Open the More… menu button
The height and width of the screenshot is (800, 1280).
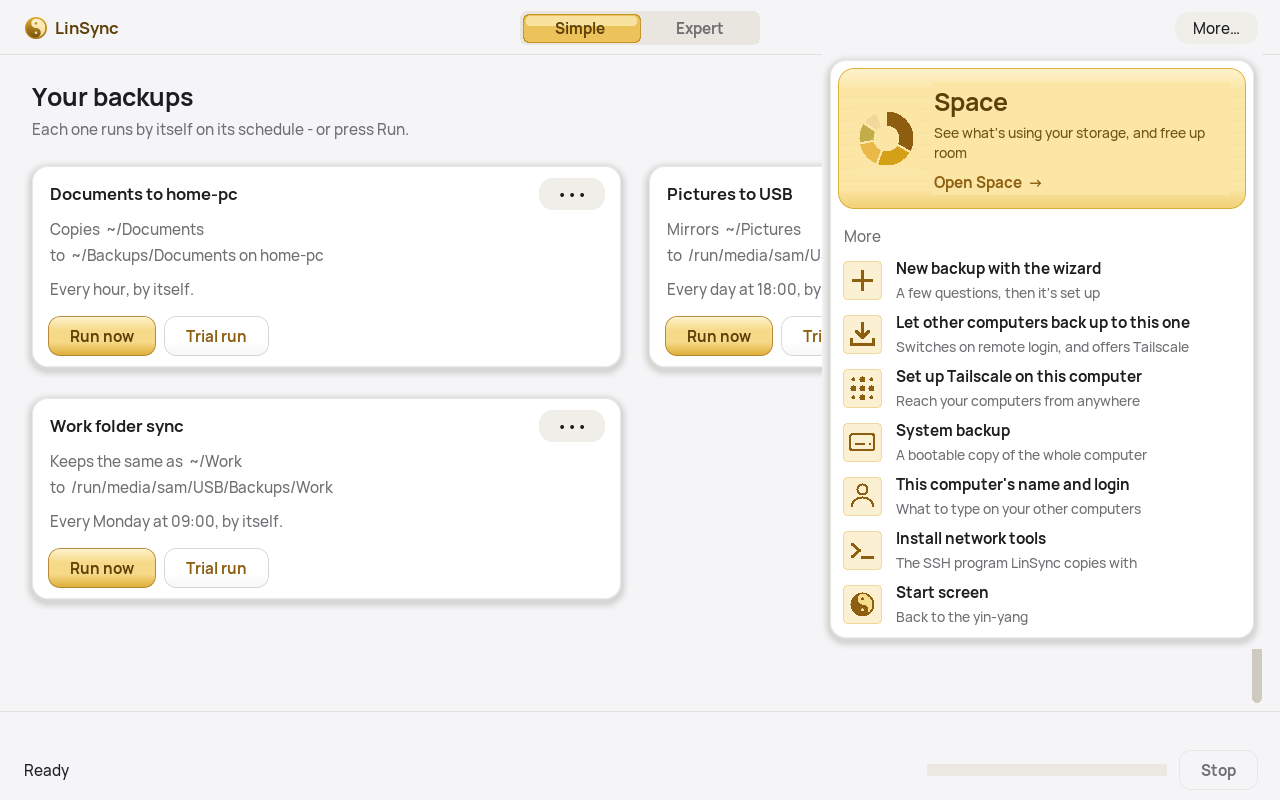(x=1216, y=28)
